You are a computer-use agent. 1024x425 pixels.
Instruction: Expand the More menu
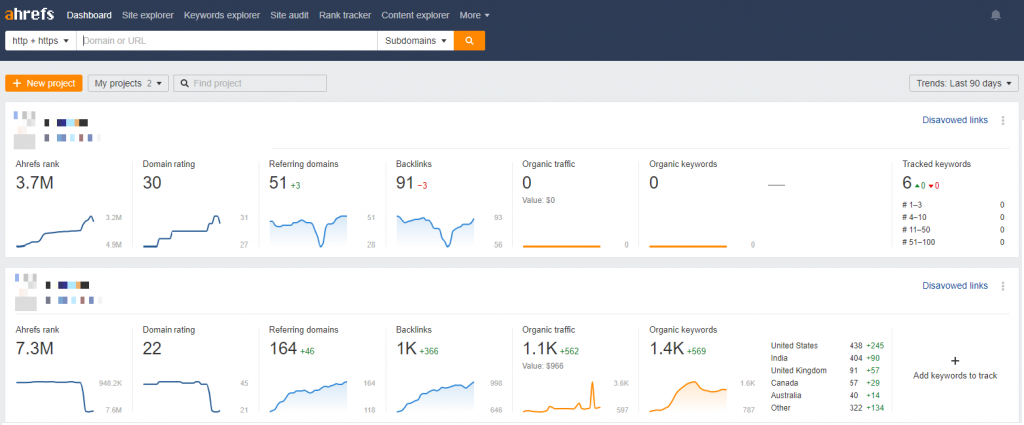pyautogui.click(x=474, y=15)
